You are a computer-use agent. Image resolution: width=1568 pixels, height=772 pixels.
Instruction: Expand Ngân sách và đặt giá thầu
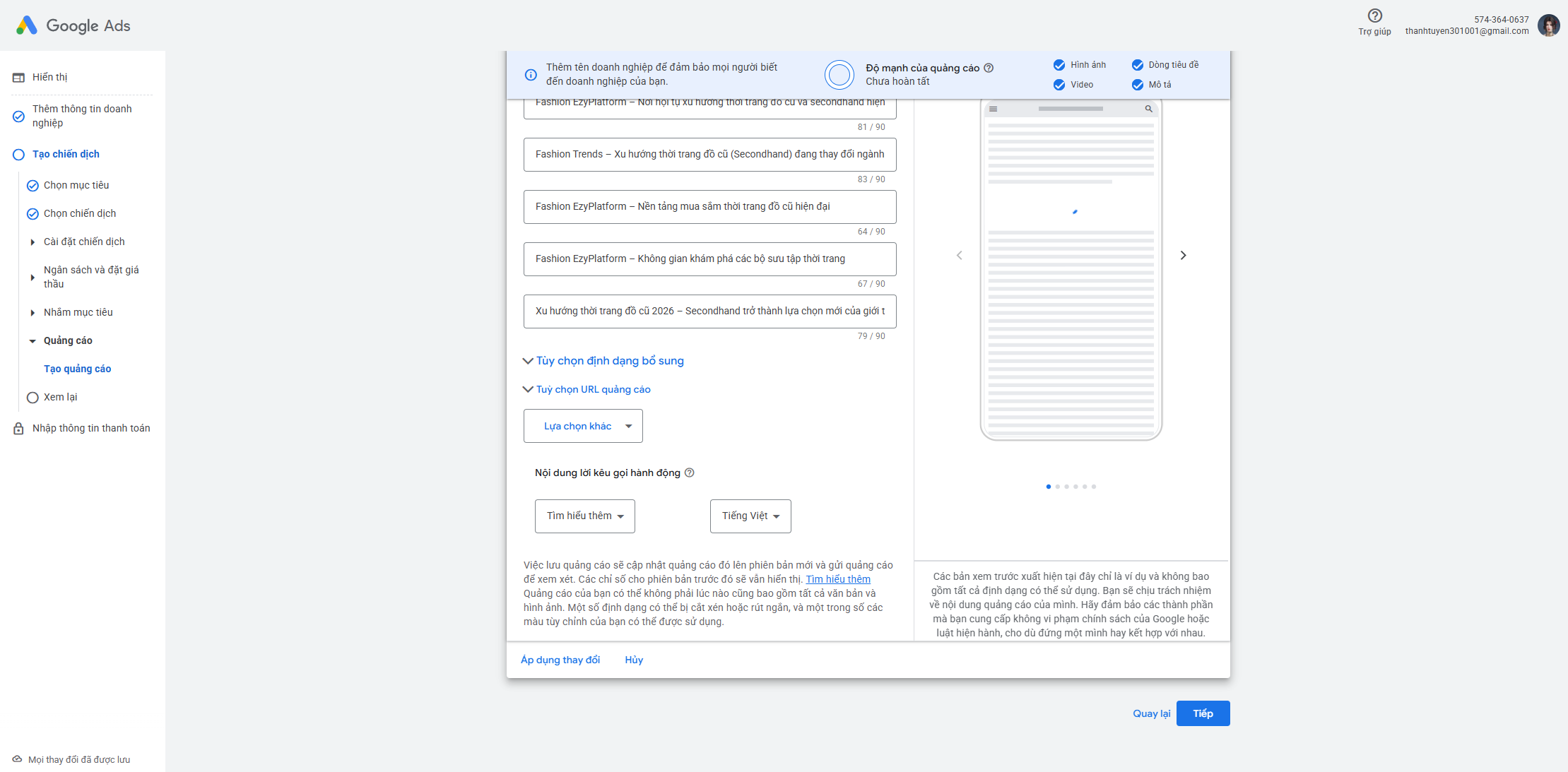[x=33, y=278]
